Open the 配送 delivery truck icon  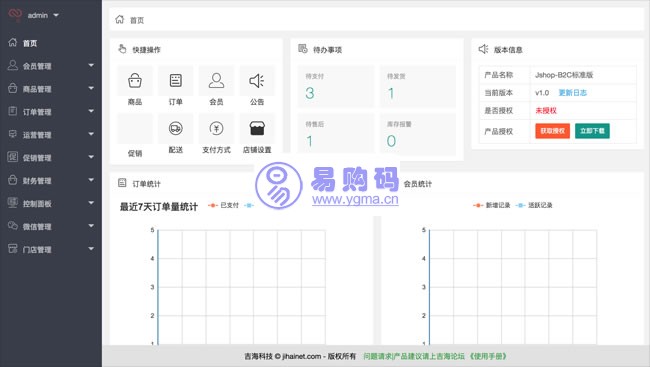tap(176, 129)
